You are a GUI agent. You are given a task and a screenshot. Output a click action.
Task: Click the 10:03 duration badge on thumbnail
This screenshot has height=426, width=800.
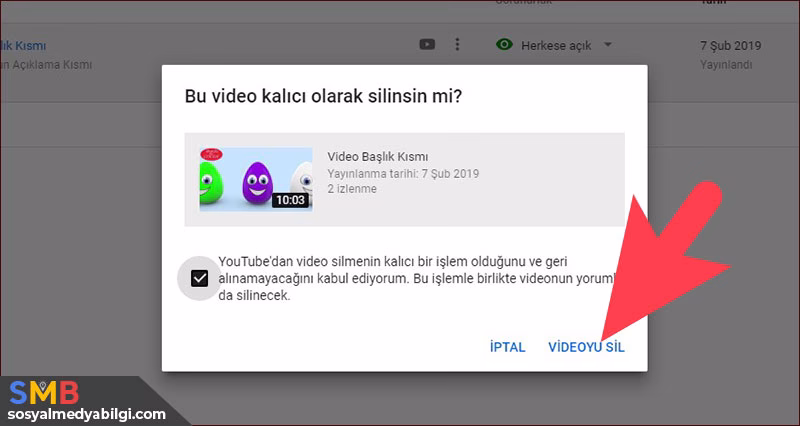point(290,200)
